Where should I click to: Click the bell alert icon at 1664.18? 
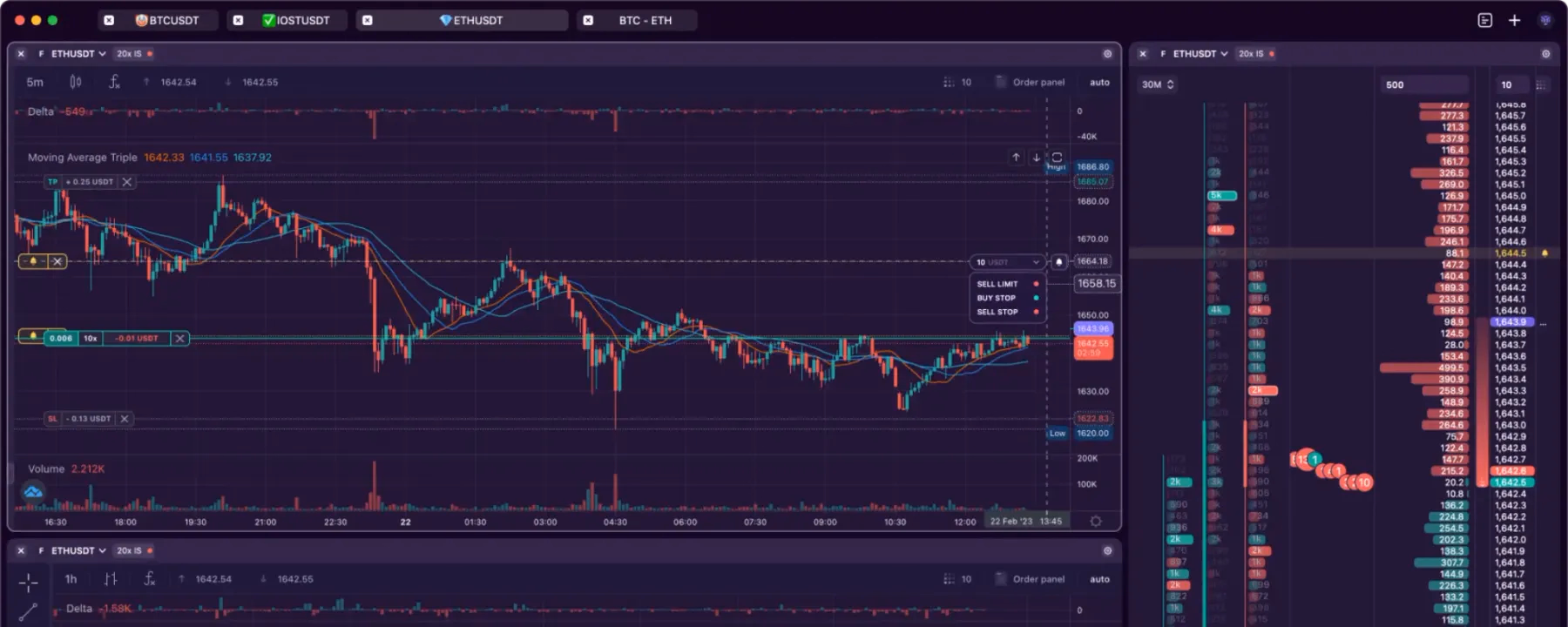coord(1059,261)
